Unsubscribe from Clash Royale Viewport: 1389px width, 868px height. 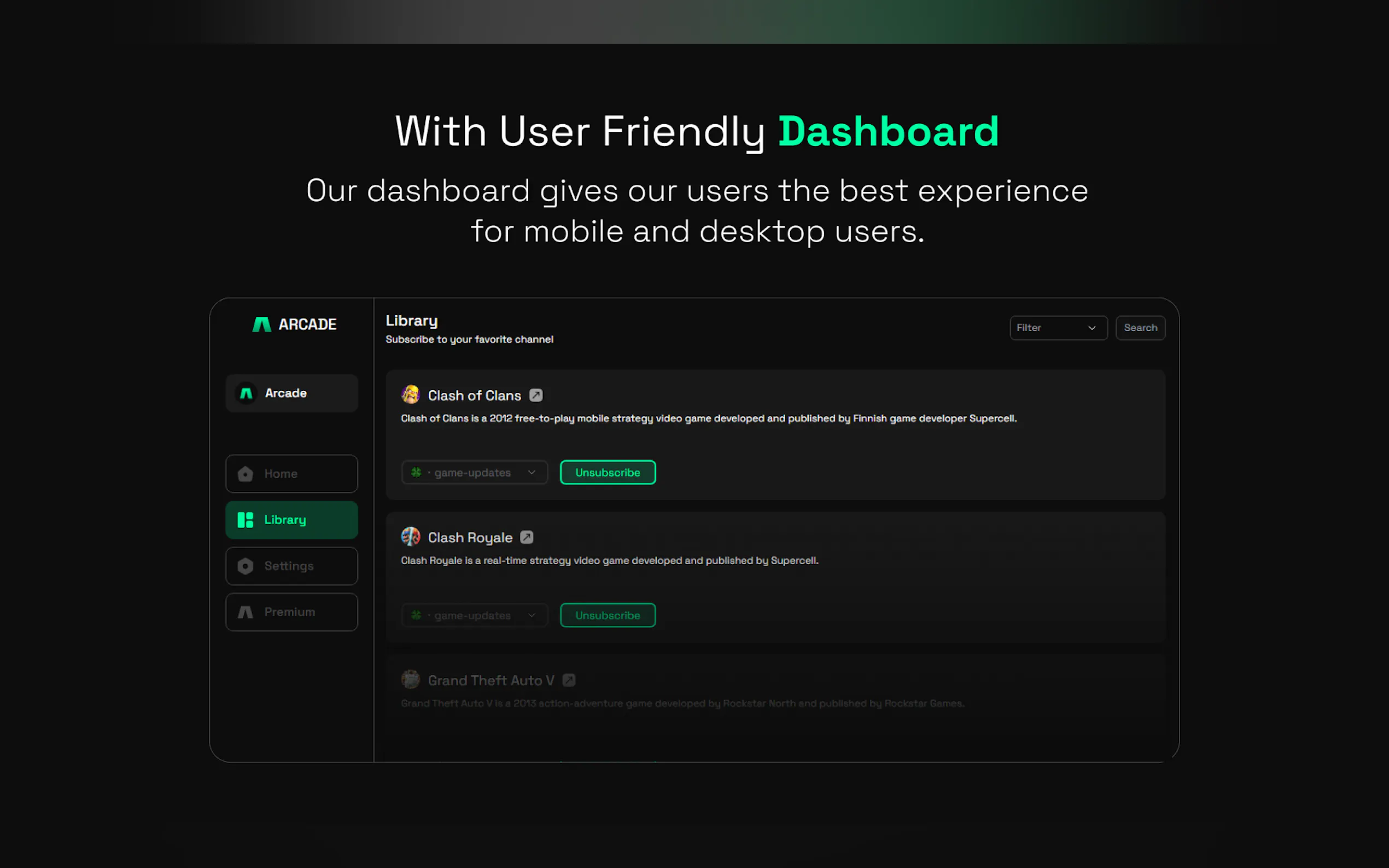click(608, 615)
